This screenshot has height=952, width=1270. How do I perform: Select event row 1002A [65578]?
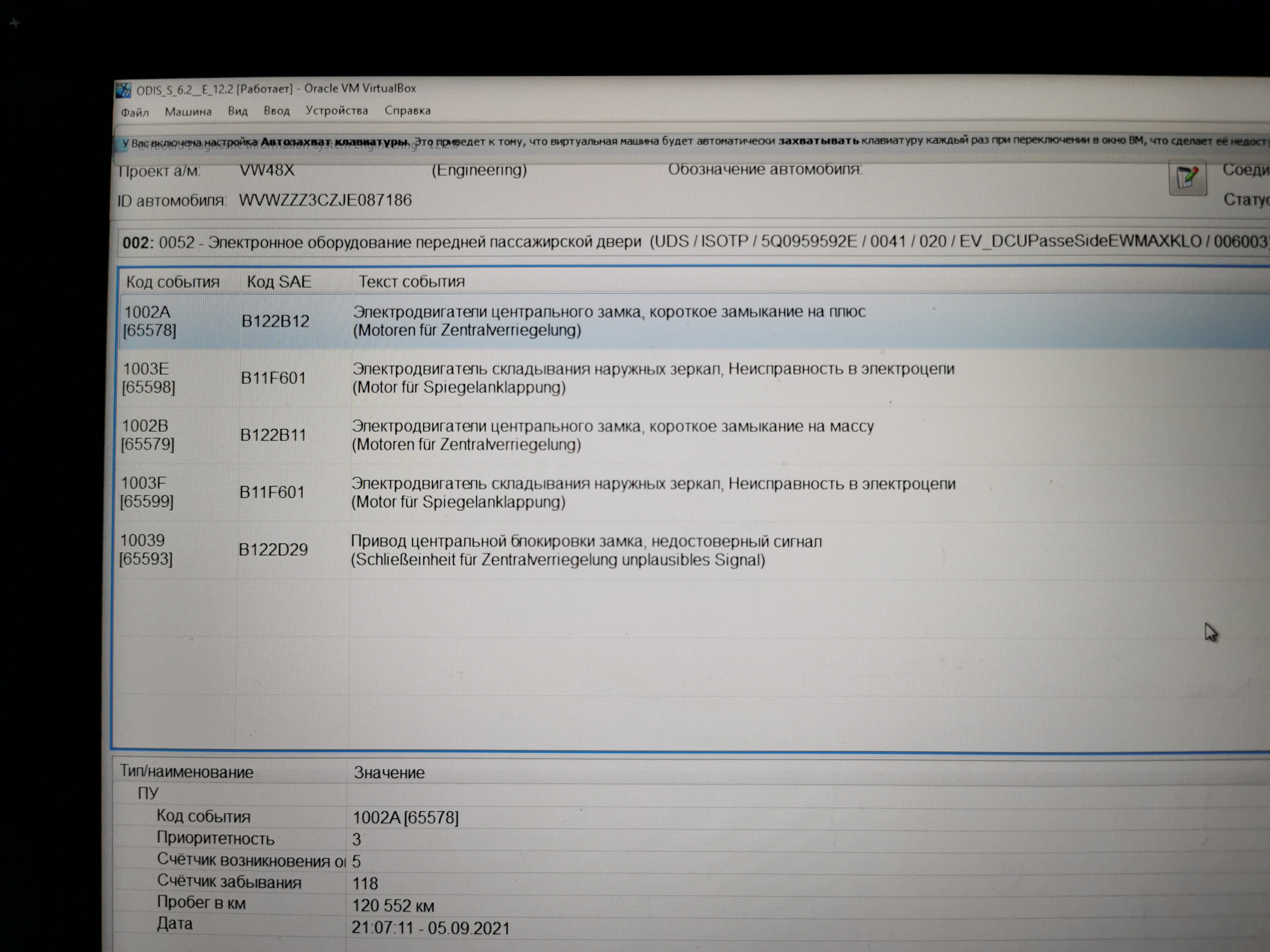point(695,321)
